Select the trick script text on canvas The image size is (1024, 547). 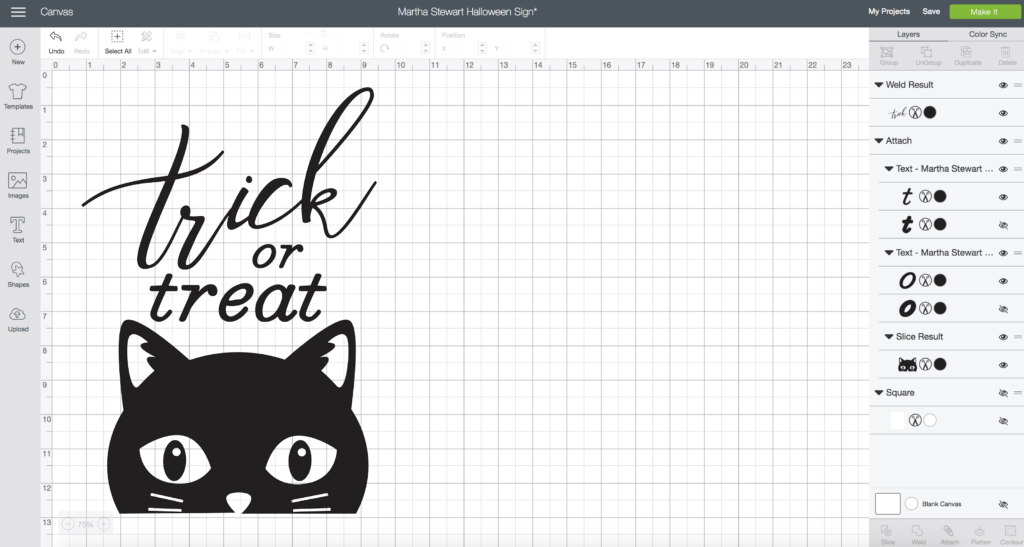pos(229,180)
